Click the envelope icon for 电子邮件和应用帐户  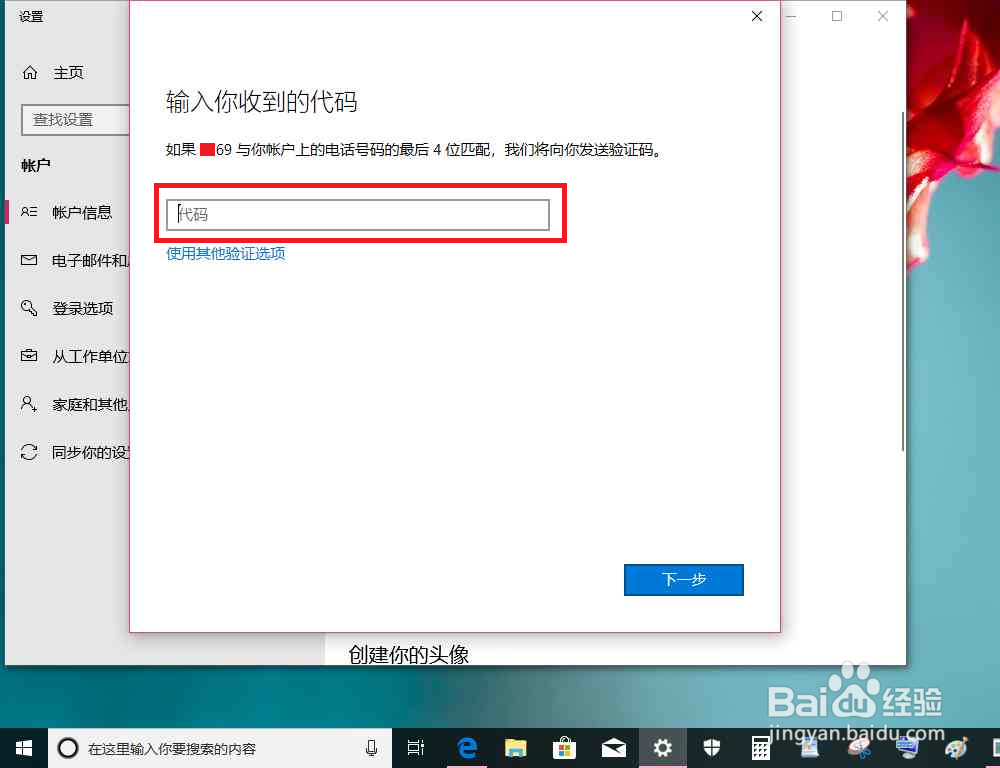pyautogui.click(x=30, y=260)
